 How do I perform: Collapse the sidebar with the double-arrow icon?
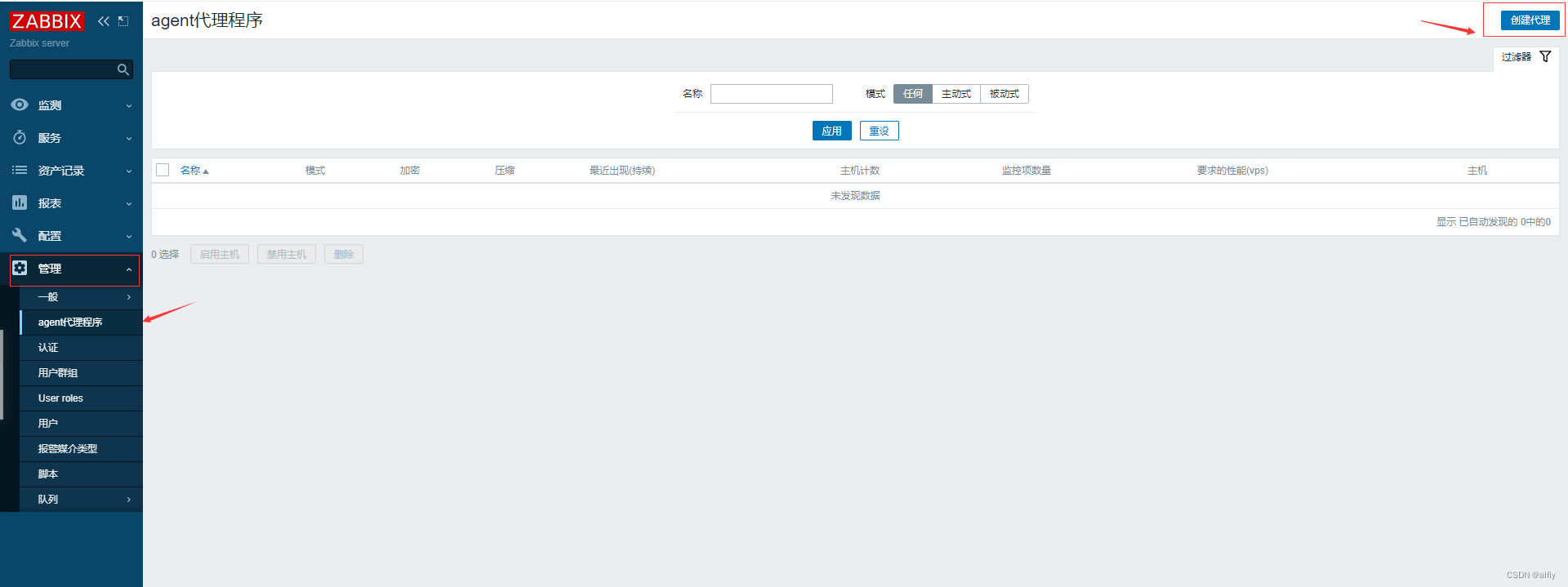(x=104, y=21)
